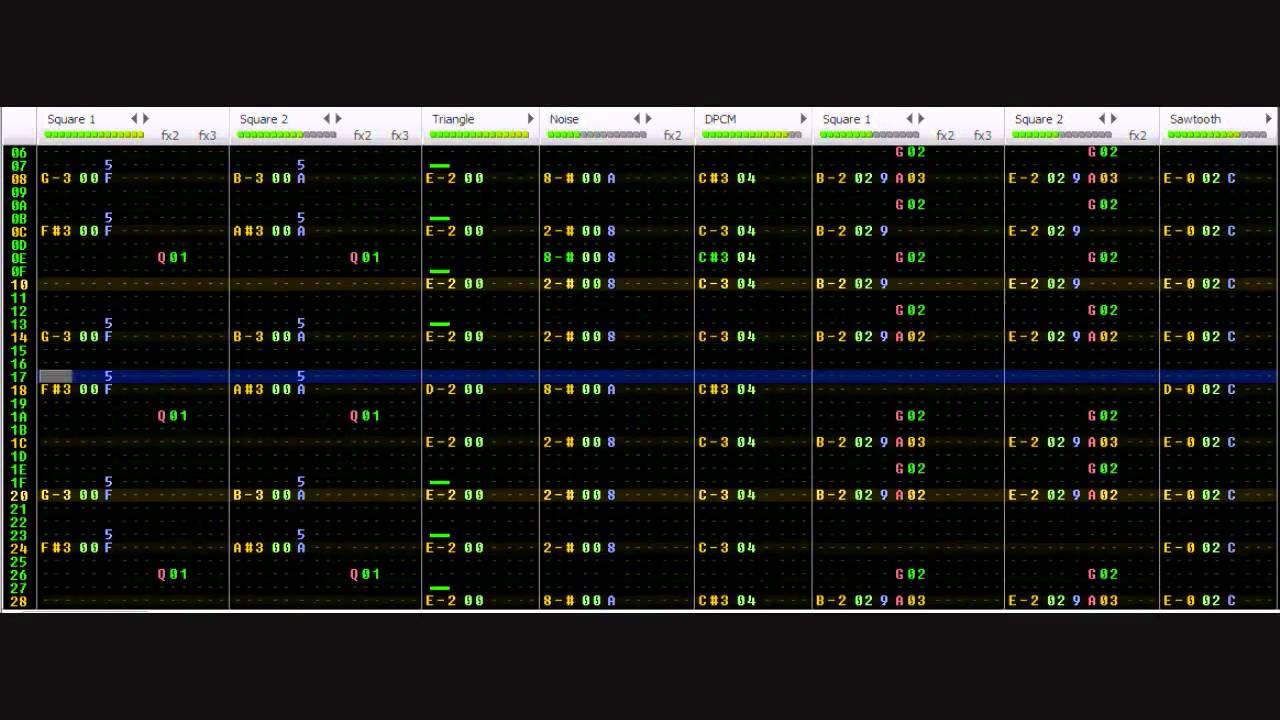The height and width of the screenshot is (720, 1280).
Task: Remove the Noise fx2 column with its left arrow
Action: 637,119
